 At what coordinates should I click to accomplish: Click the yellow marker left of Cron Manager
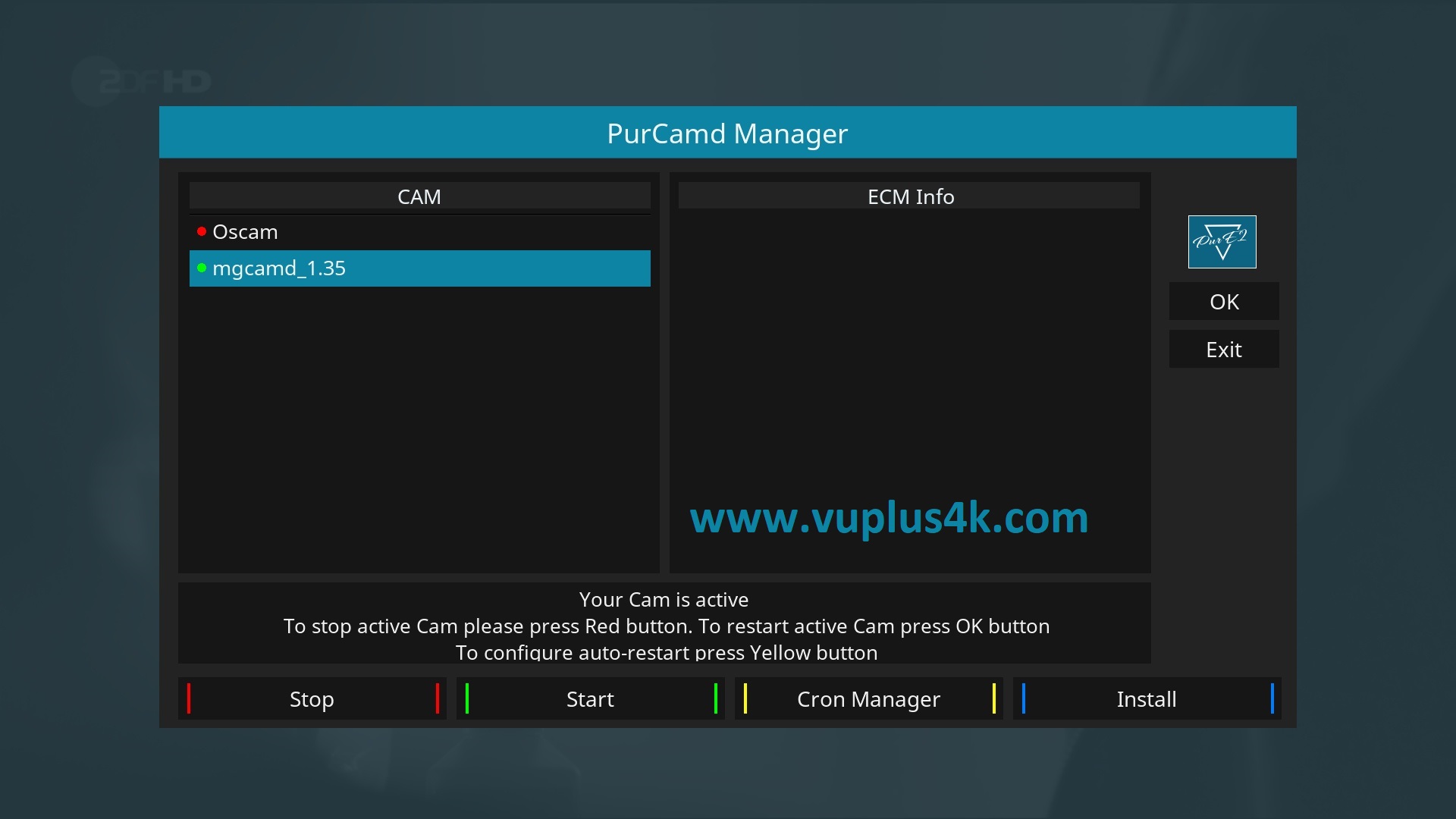(x=745, y=698)
